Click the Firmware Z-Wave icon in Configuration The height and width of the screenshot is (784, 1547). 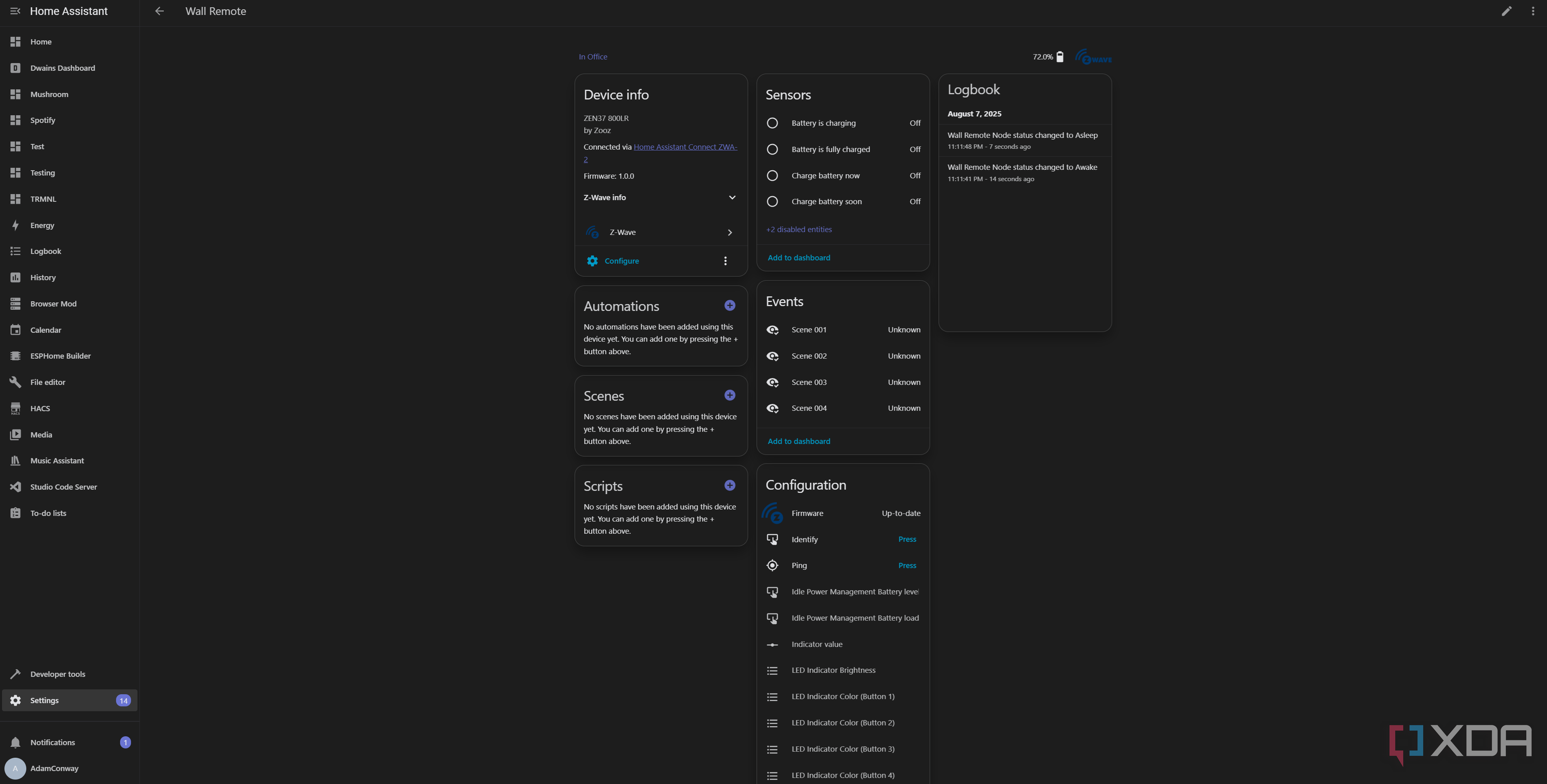pyautogui.click(x=772, y=513)
